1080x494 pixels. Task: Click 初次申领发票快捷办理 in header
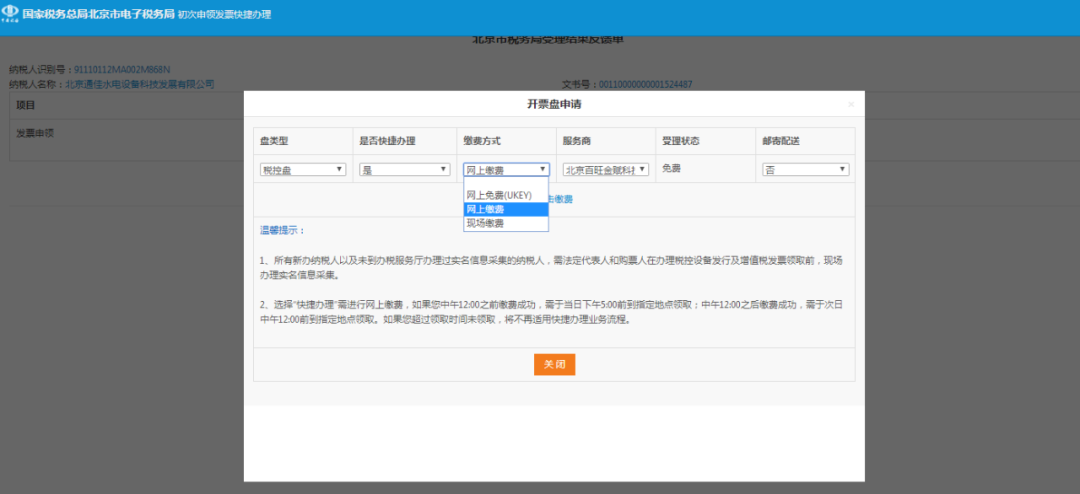click(x=224, y=15)
